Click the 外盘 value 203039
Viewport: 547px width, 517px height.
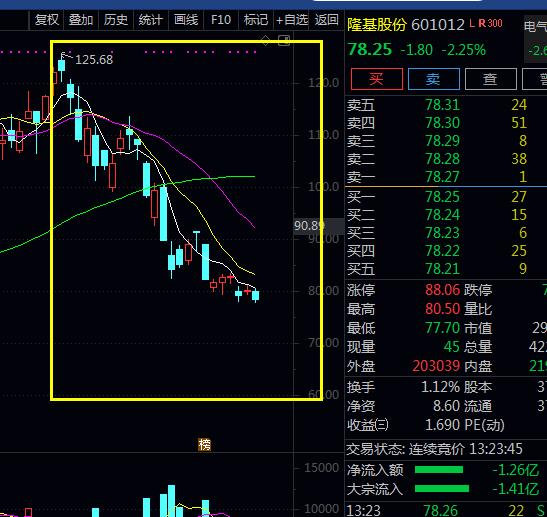click(x=436, y=366)
